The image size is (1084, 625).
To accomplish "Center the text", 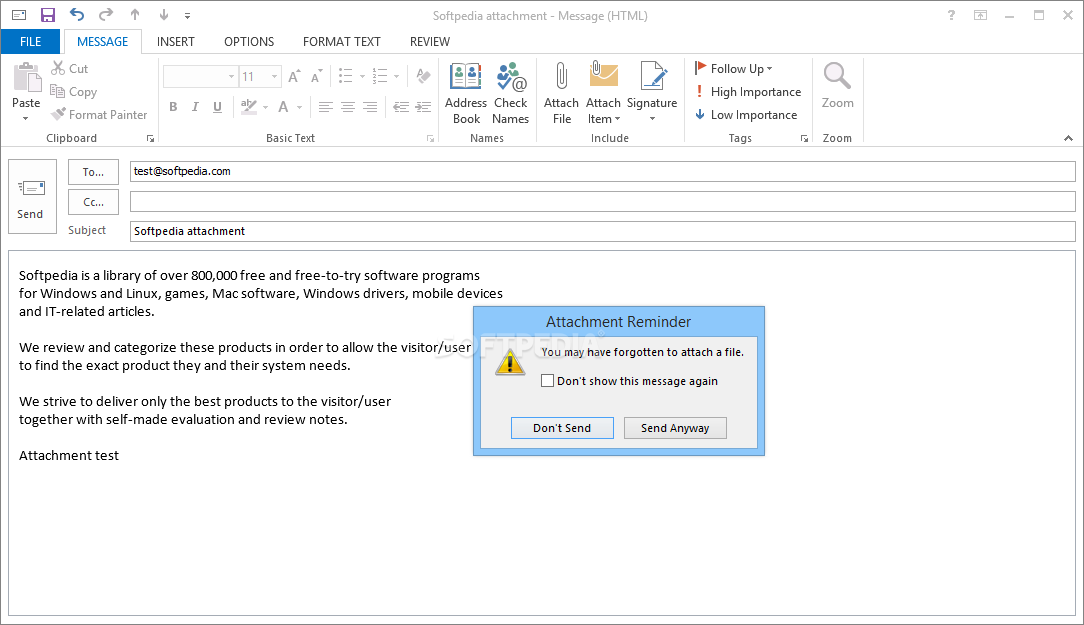I will 348,106.
